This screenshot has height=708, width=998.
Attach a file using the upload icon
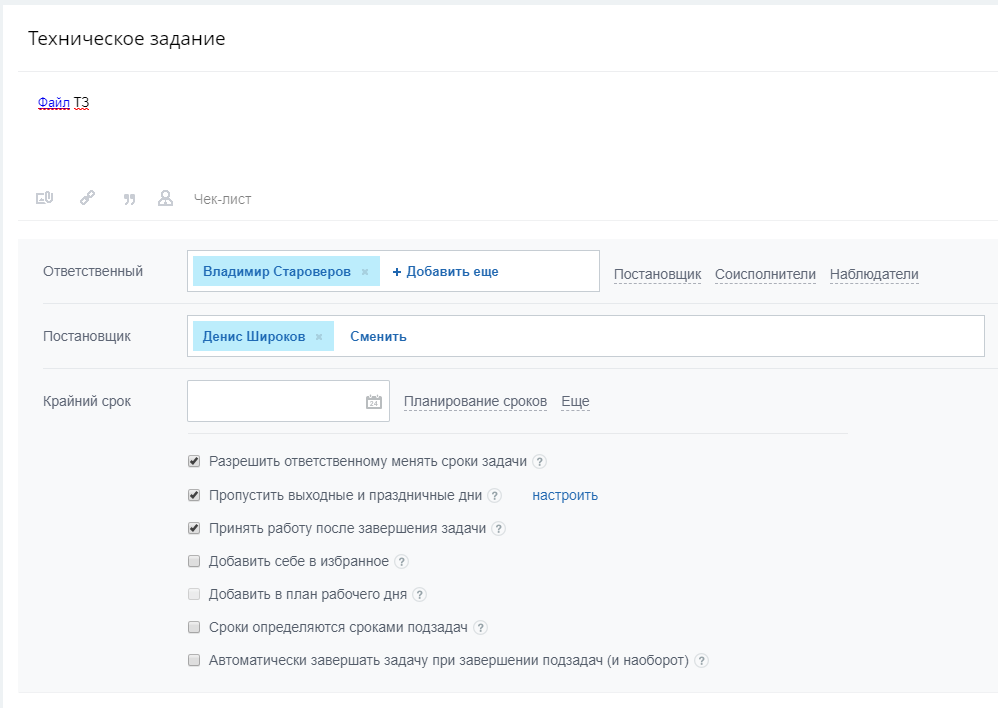coord(45,199)
